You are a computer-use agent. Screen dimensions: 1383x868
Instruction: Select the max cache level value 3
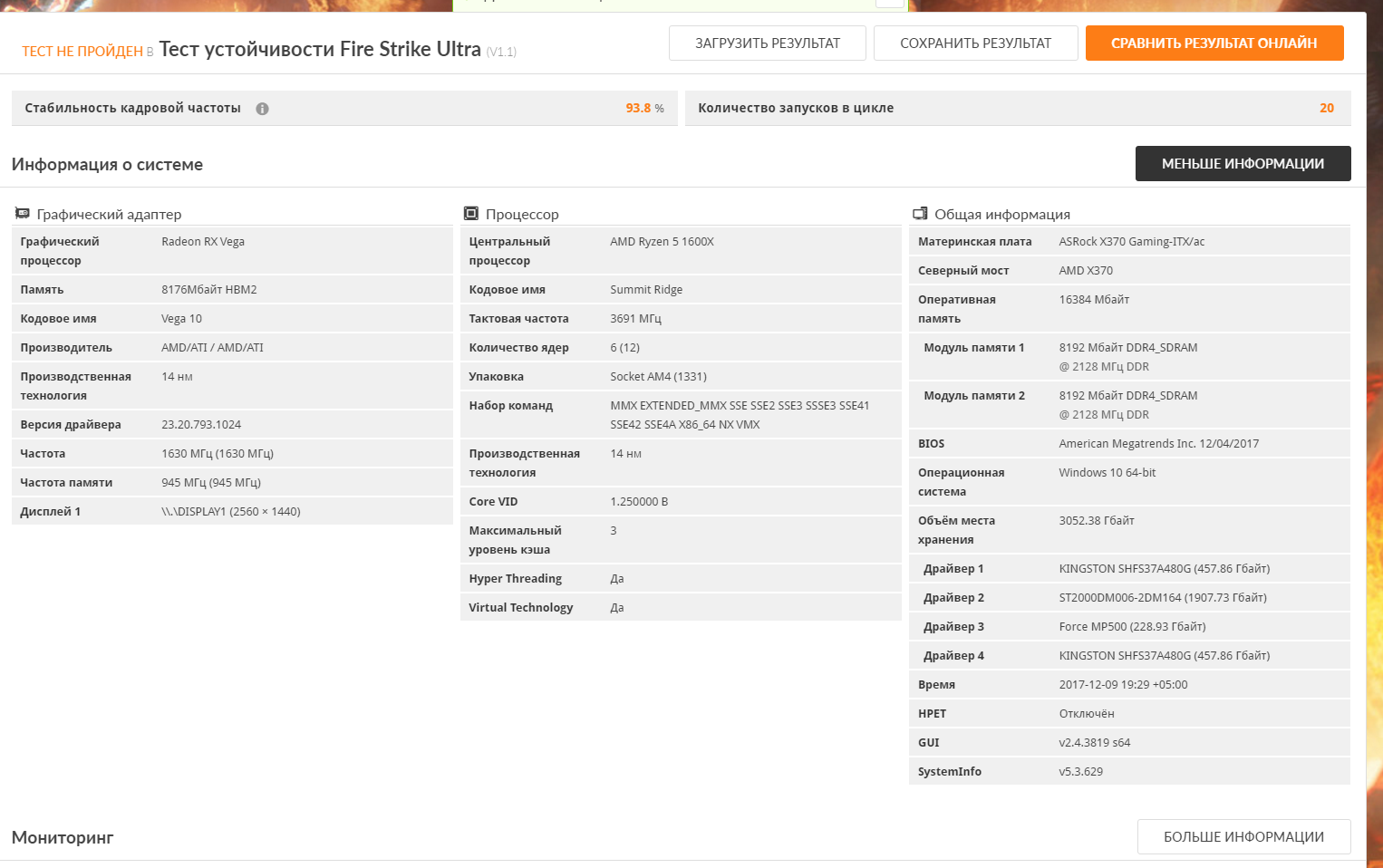point(614,531)
